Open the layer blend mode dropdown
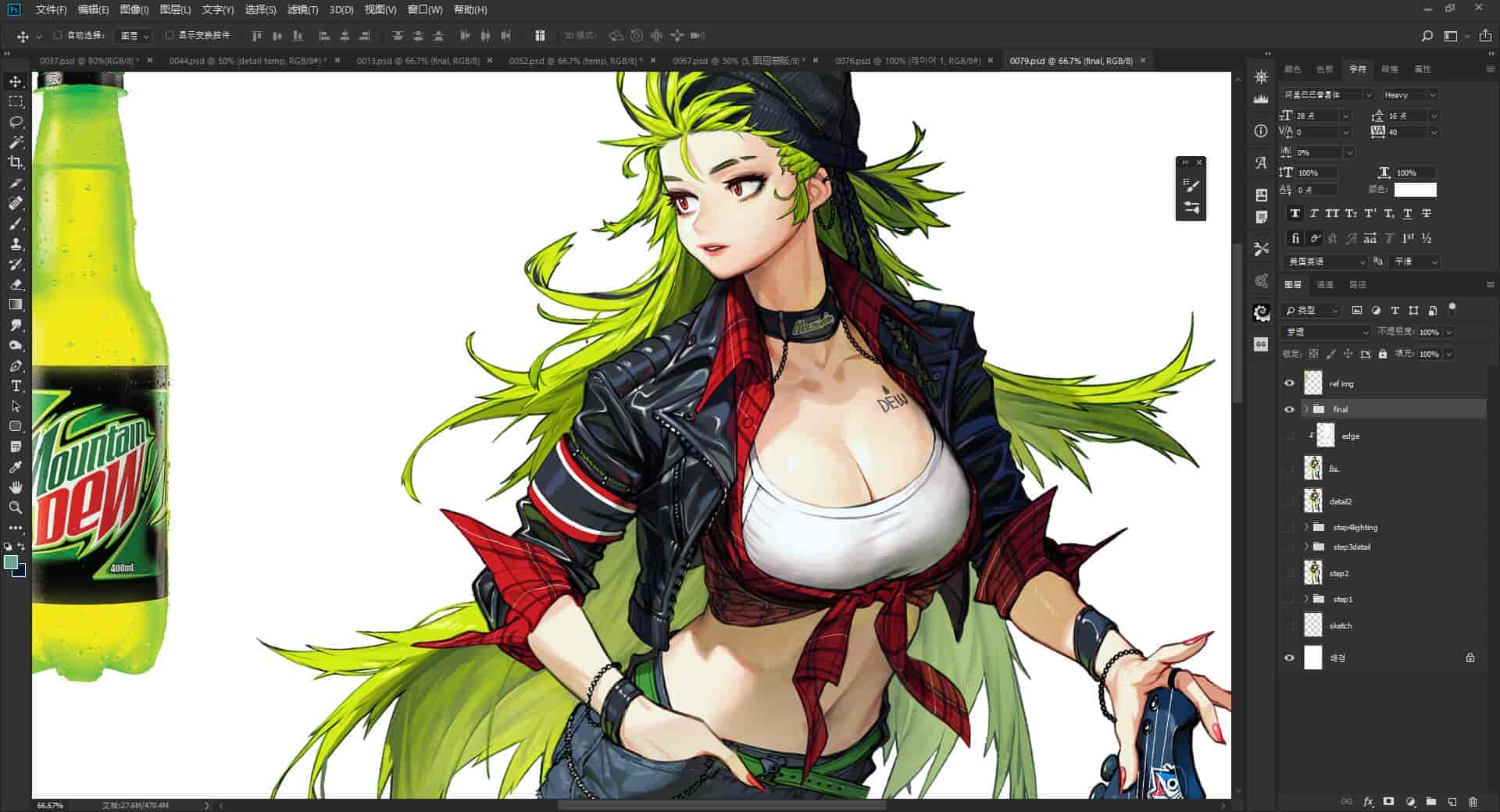This screenshot has width=1500, height=812. pyautogui.click(x=1327, y=332)
